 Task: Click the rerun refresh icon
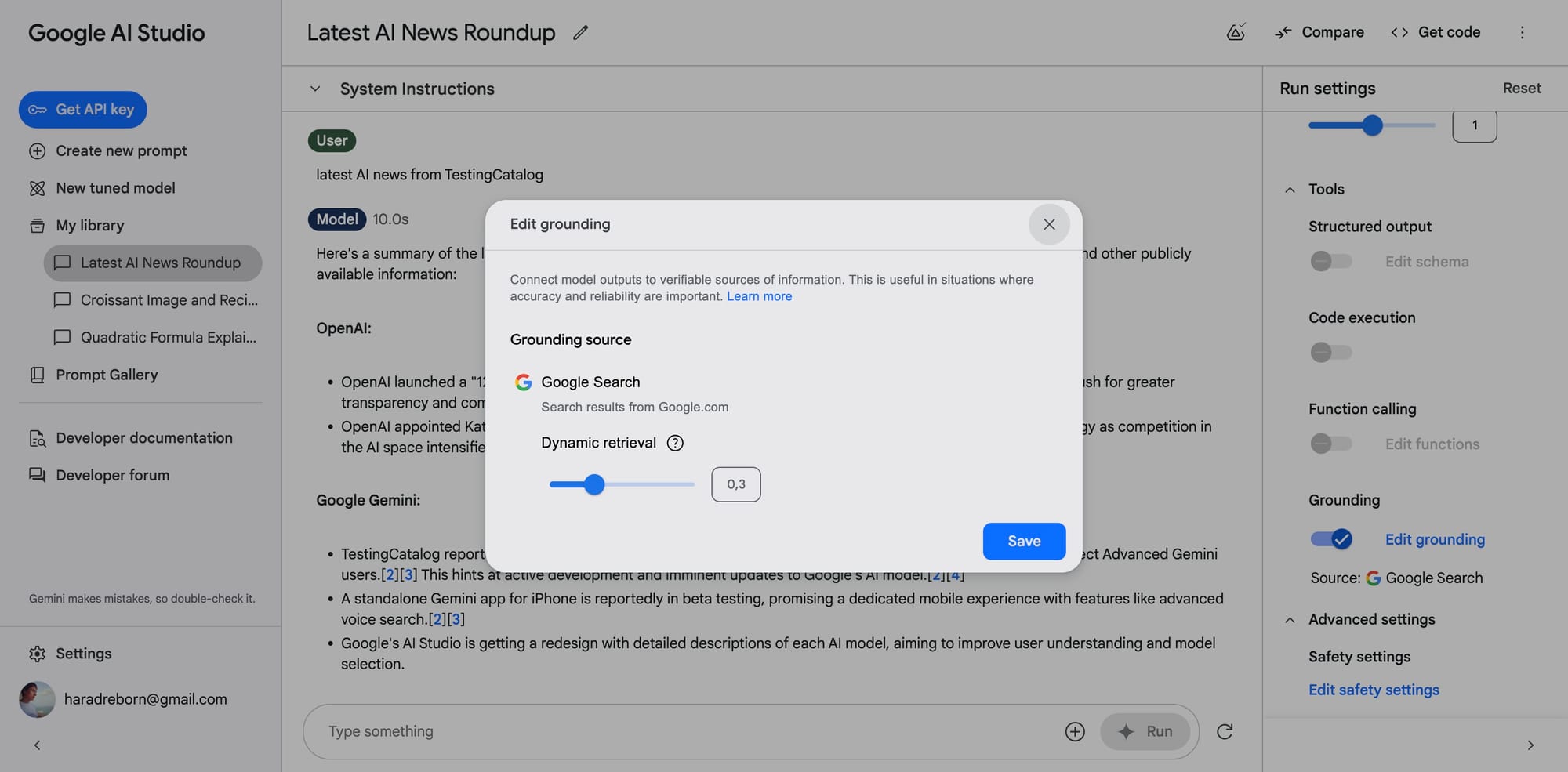1225,731
